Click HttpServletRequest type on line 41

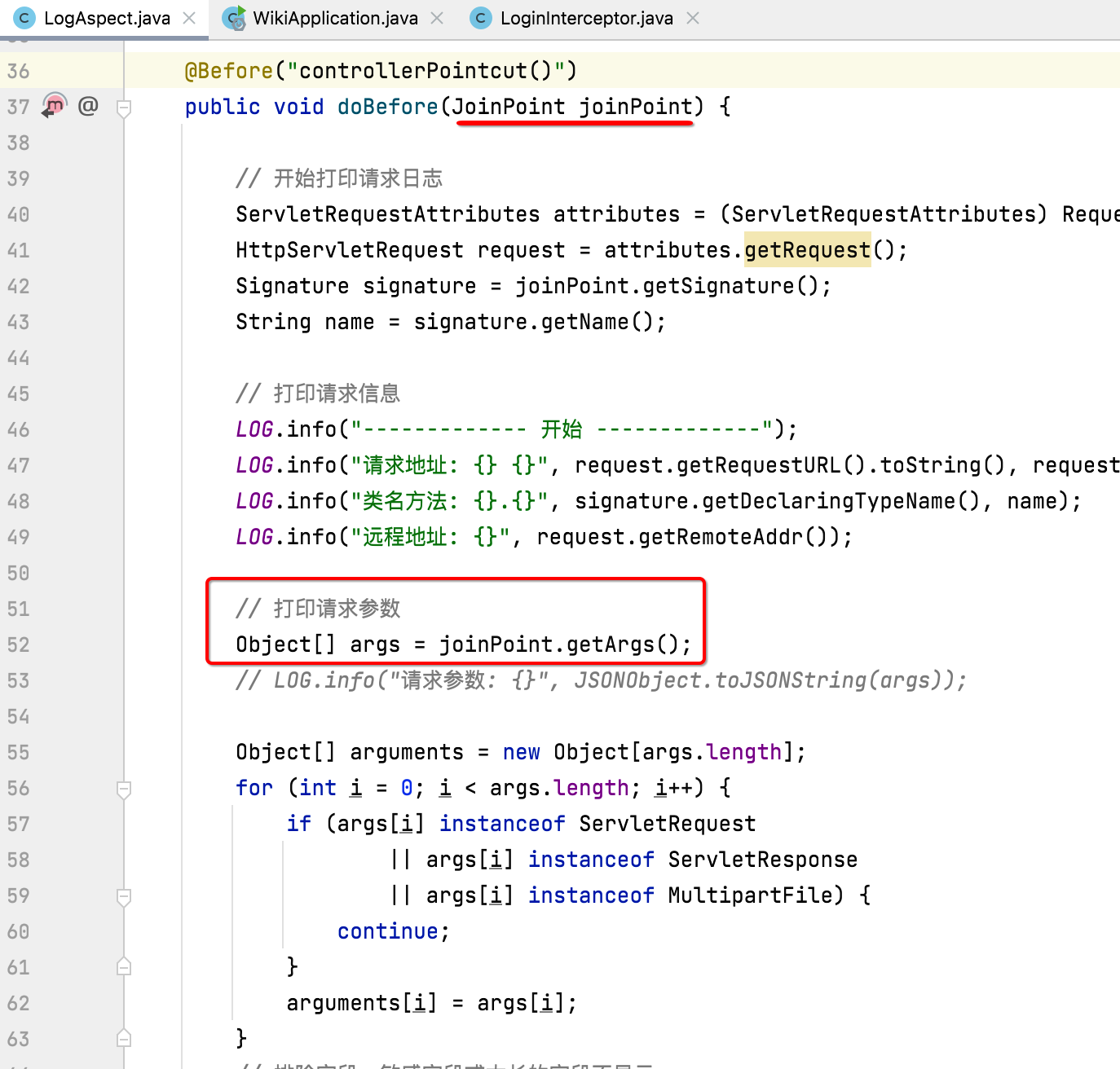[x=350, y=250]
